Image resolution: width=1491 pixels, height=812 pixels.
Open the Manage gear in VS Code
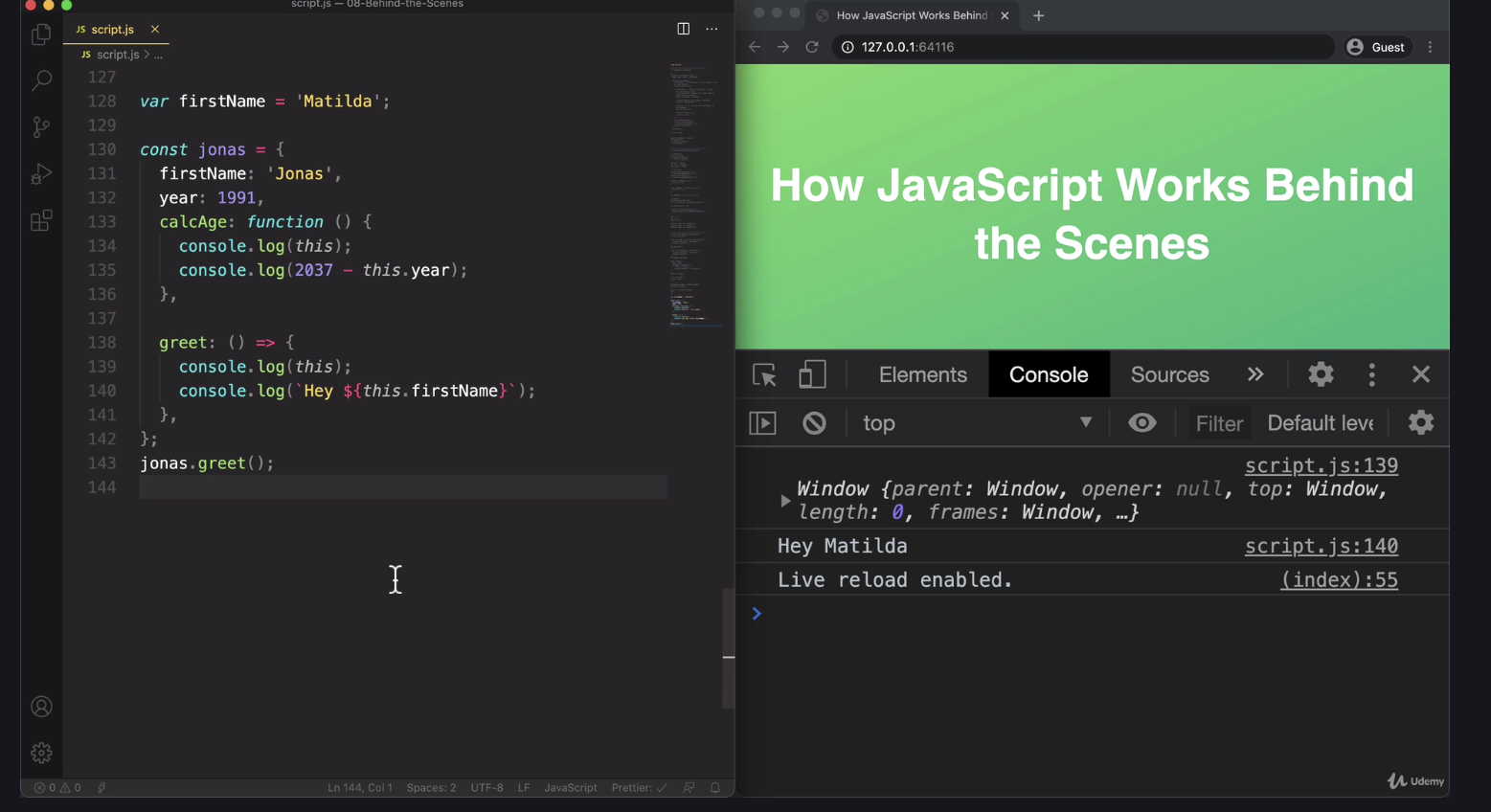pos(41,754)
